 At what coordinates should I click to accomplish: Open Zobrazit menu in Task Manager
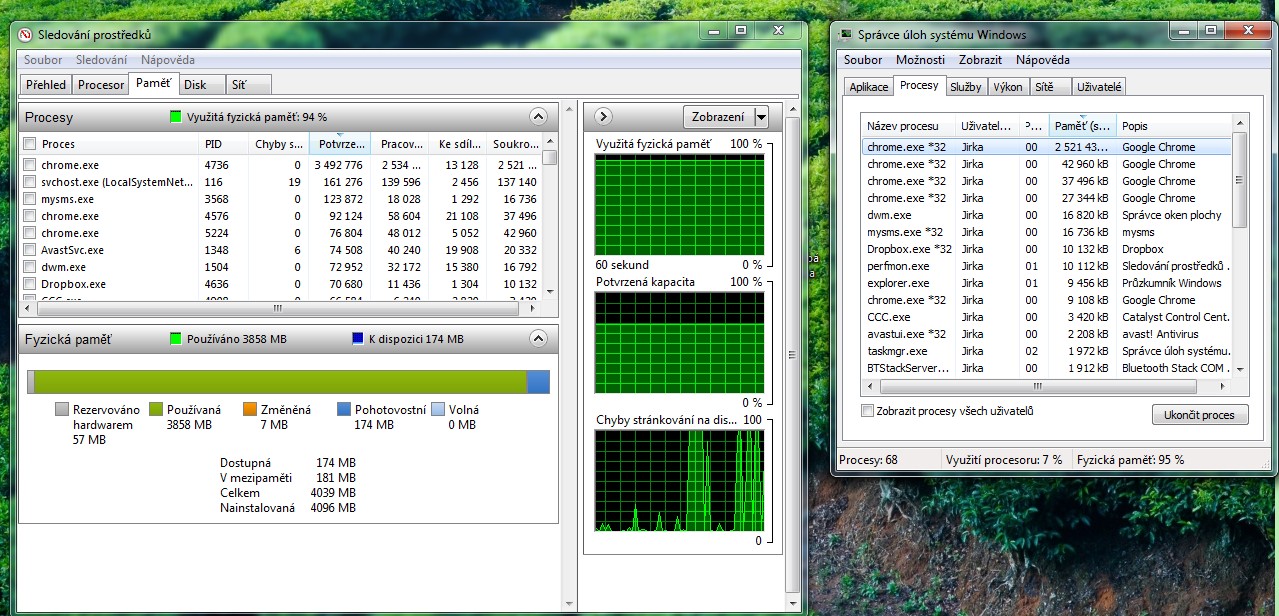(980, 60)
